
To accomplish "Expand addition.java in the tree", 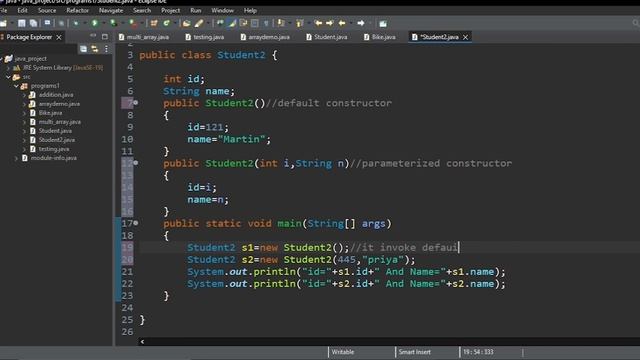I will (x=24, y=95).
